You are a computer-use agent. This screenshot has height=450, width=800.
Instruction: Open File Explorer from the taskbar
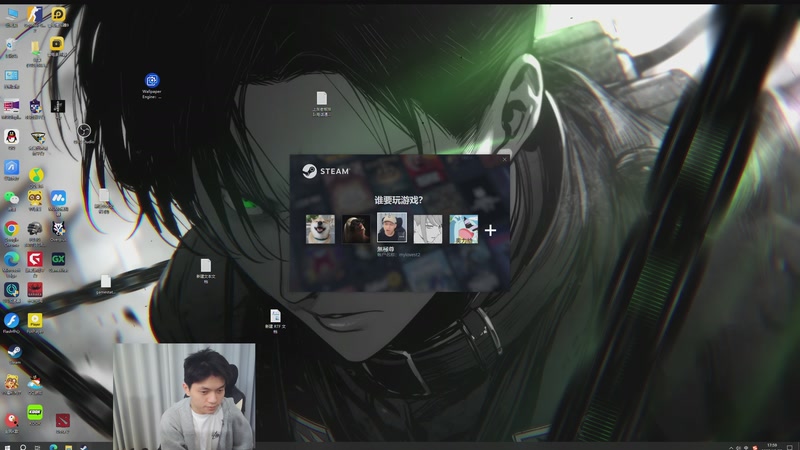click(x=68, y=447)
